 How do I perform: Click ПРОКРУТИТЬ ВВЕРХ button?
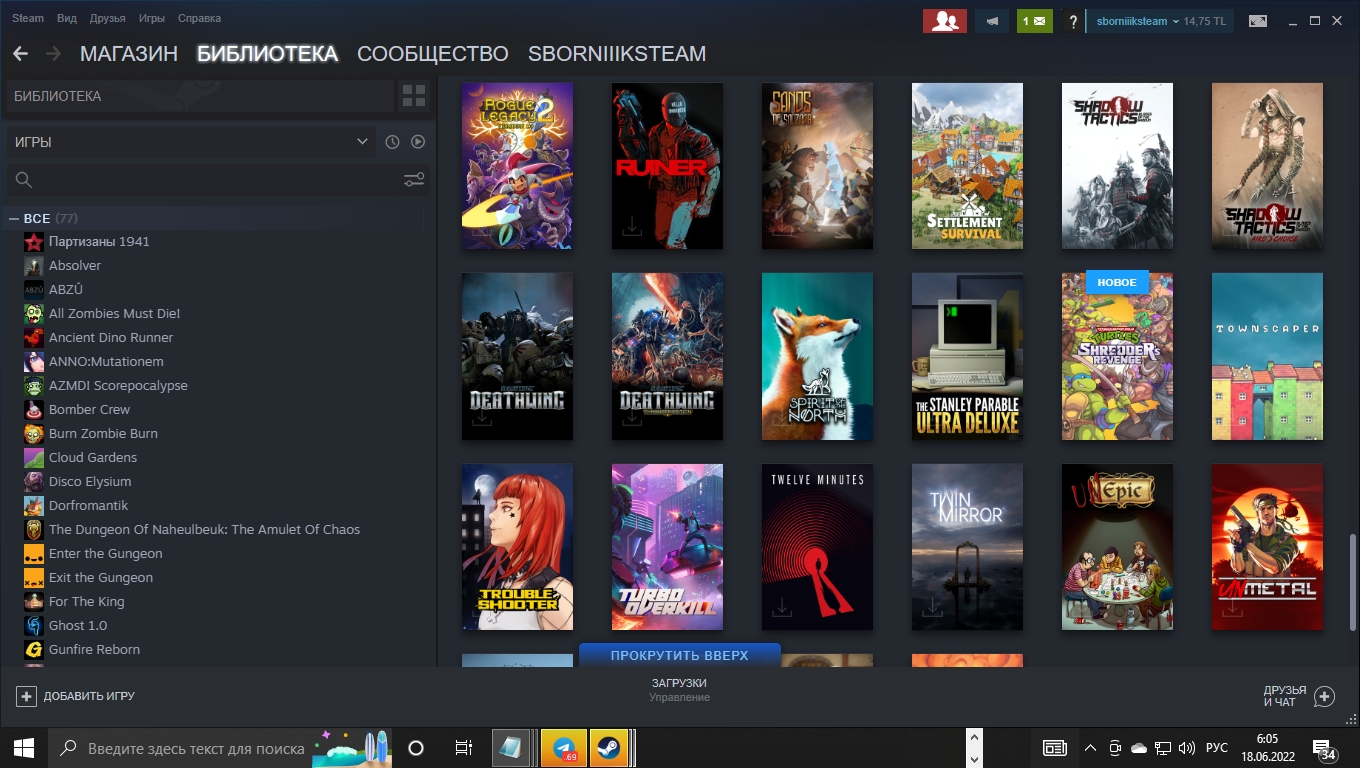click(680, 655)
